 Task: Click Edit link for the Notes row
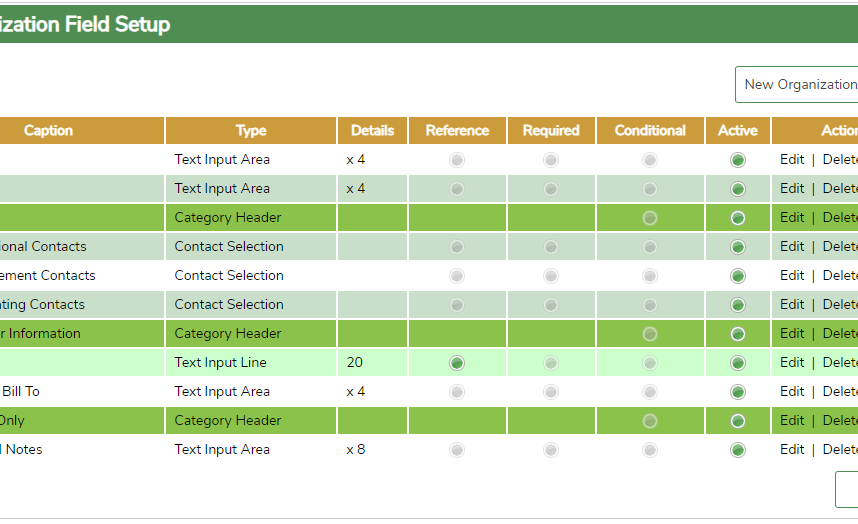(x=792, y=449)
